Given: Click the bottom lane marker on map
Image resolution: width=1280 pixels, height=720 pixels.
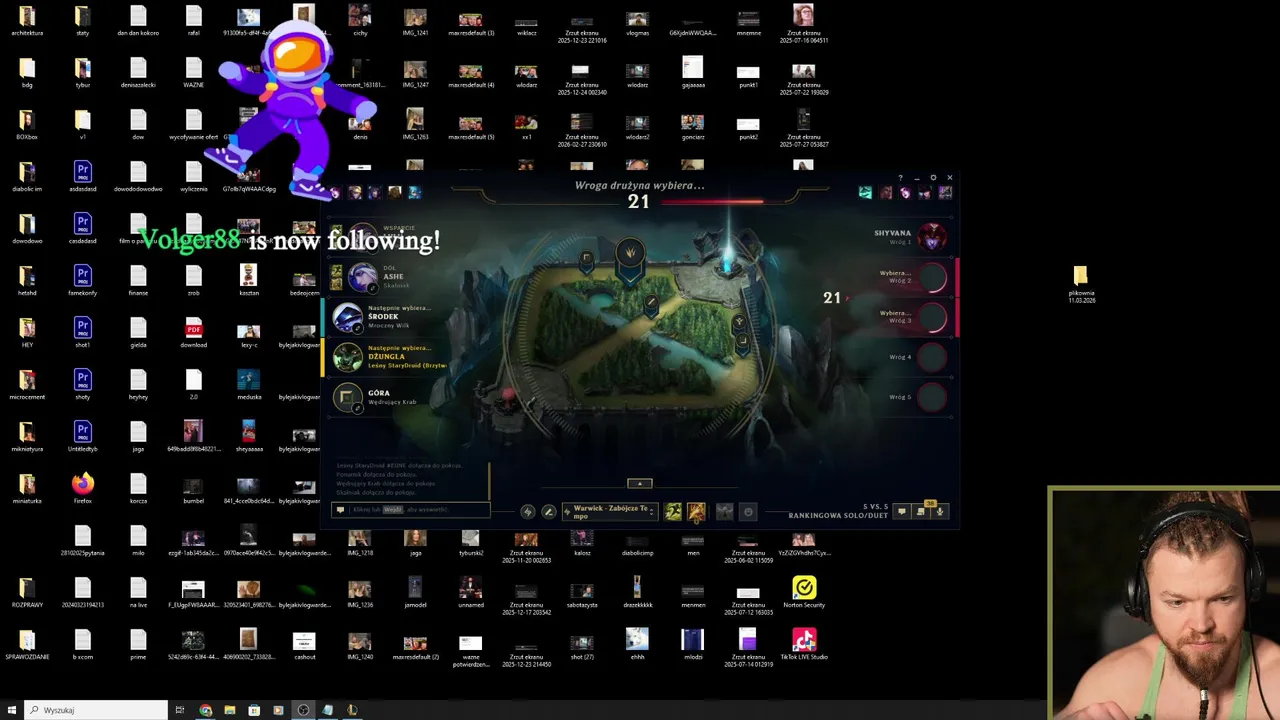Looking at the screenshot, I should click(x=743, y=341).
